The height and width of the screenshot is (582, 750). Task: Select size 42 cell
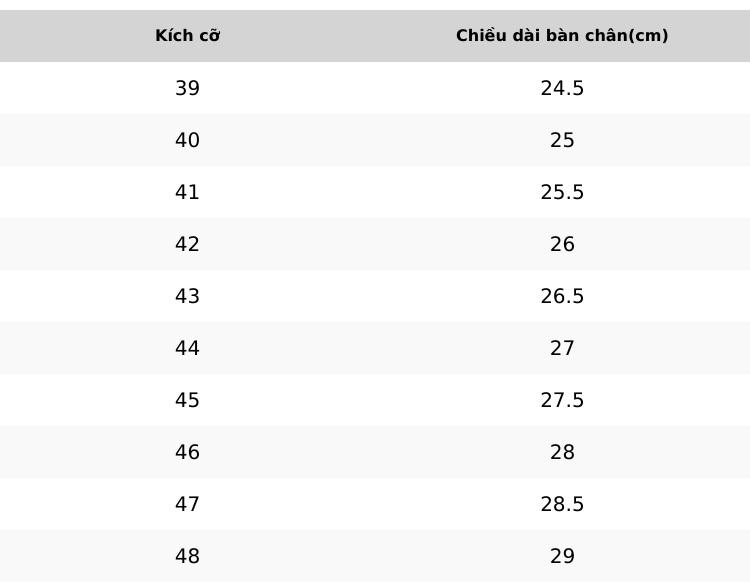188,244
